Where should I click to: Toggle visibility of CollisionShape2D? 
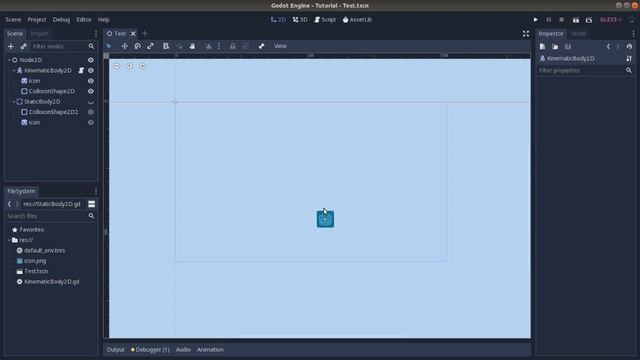pyautogui.click(x=91, y=91)
